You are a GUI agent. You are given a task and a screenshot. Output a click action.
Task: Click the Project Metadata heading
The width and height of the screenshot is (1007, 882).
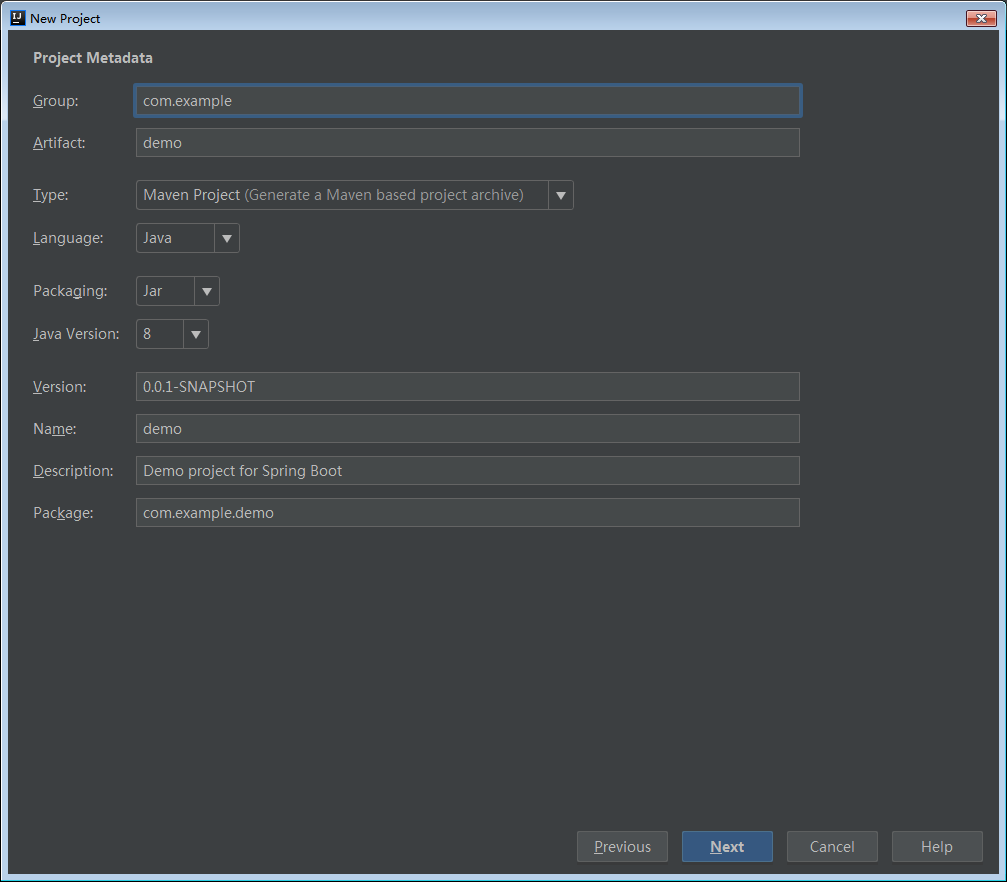[93, 58]
